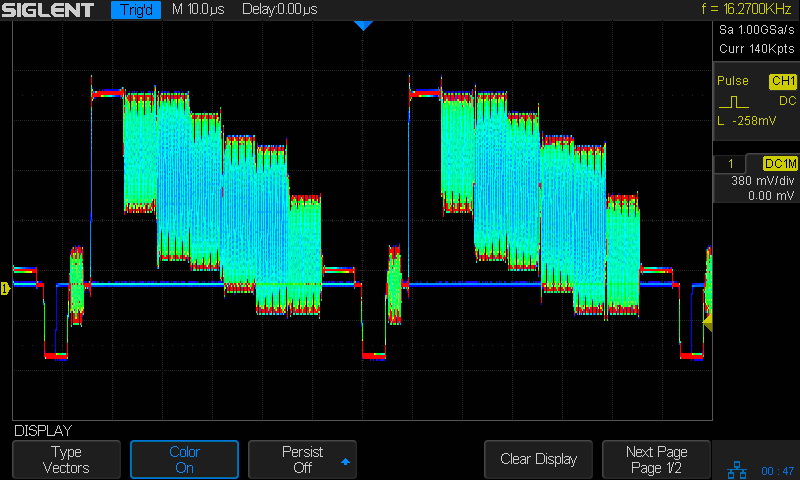The image size is (800, 480).
Task: Click the yellow channel 1 ground marker
Action: (x=6, y=289)
